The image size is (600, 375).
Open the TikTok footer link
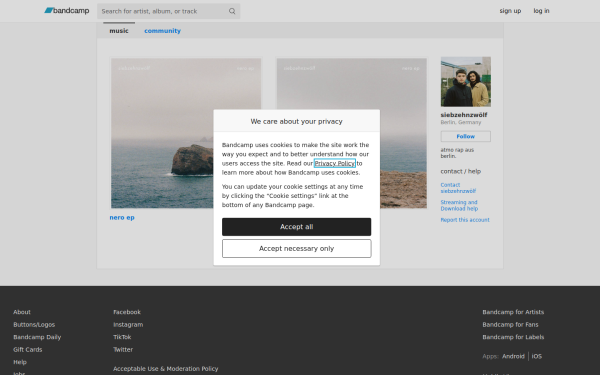pos(122,337)
